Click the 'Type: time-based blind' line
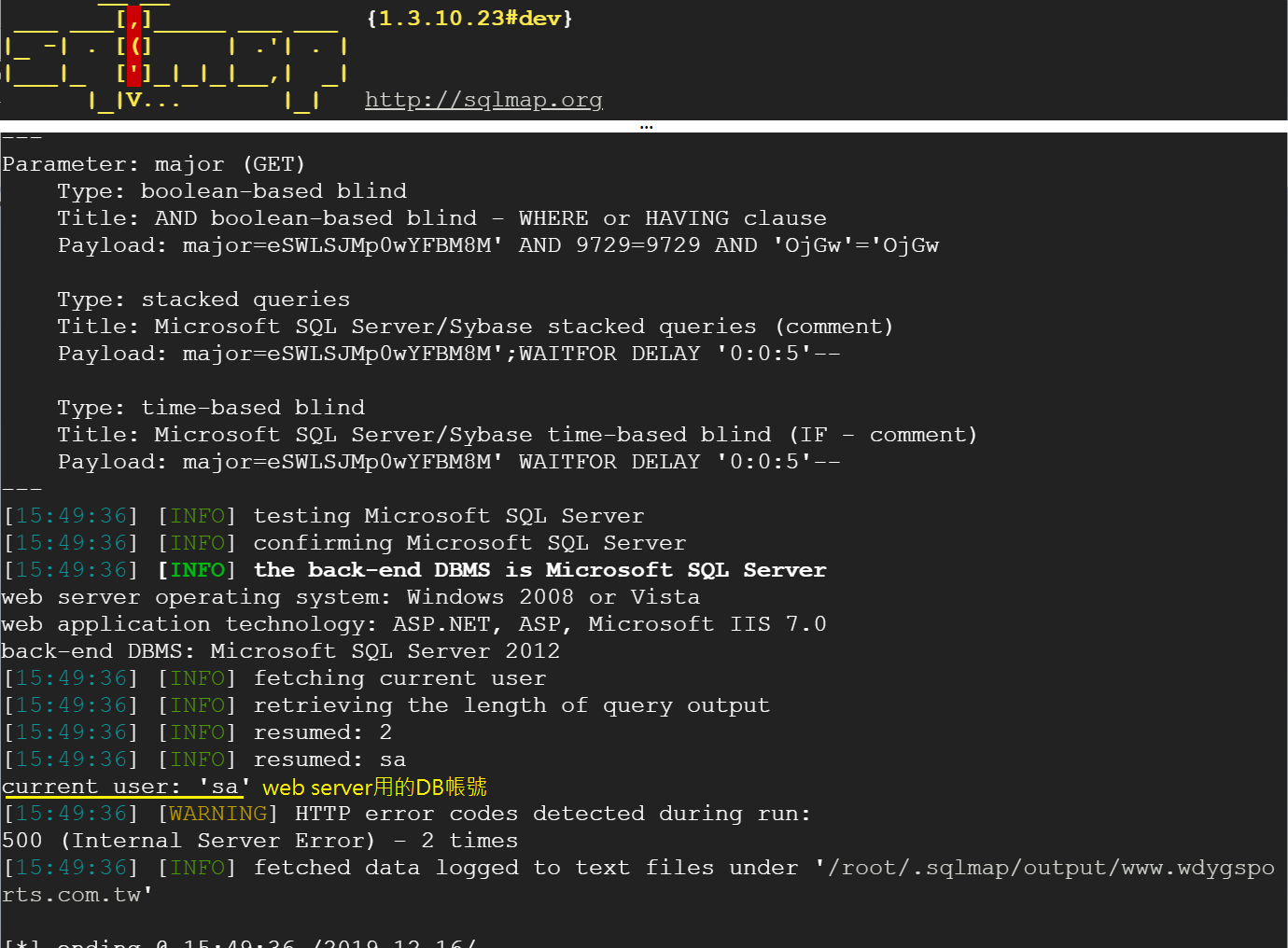The width and height of the screenshot is (1288, 948). click(211, 408)
